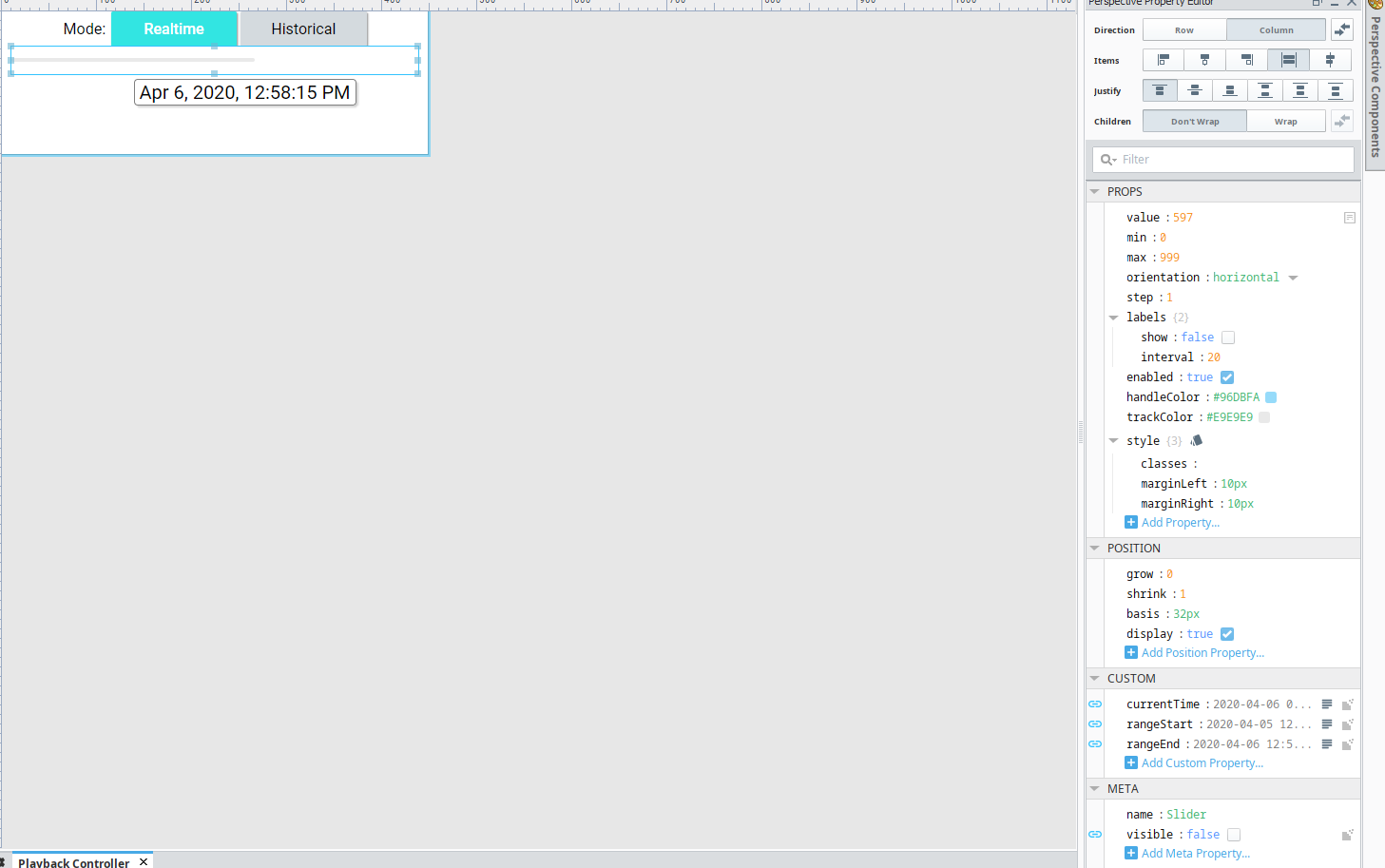Select the stretch items alignment icon
The image size is (1385, 868).
1288,61
